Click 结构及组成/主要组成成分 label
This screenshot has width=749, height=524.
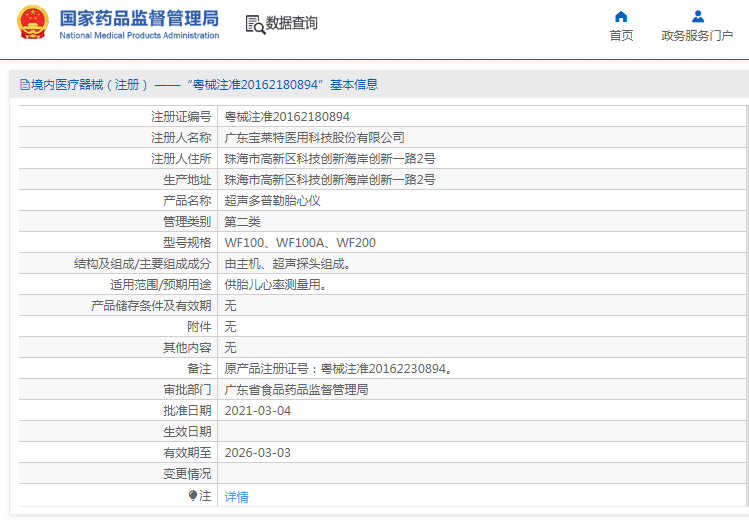[x=142, y=264]
